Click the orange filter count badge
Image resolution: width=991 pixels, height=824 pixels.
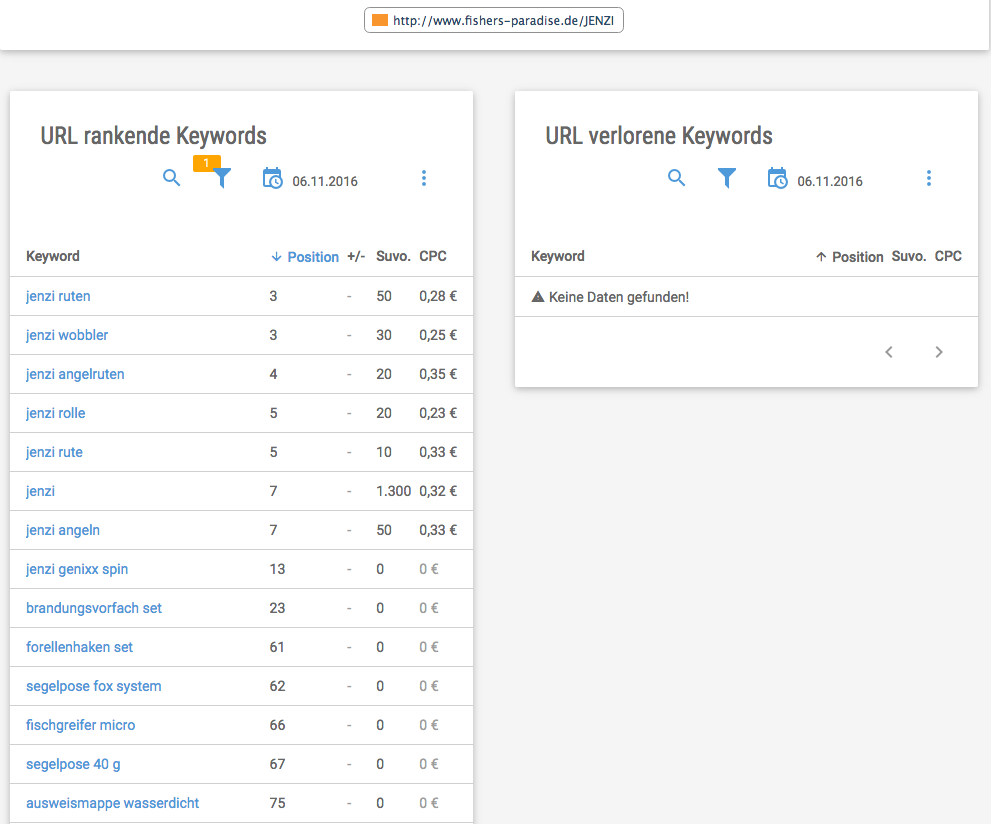click(x=206, y=163)
